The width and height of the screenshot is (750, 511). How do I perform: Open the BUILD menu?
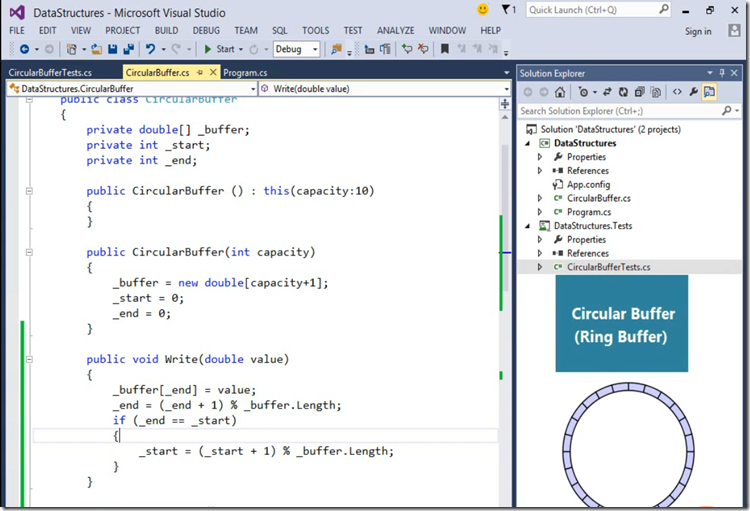point(166,31)
